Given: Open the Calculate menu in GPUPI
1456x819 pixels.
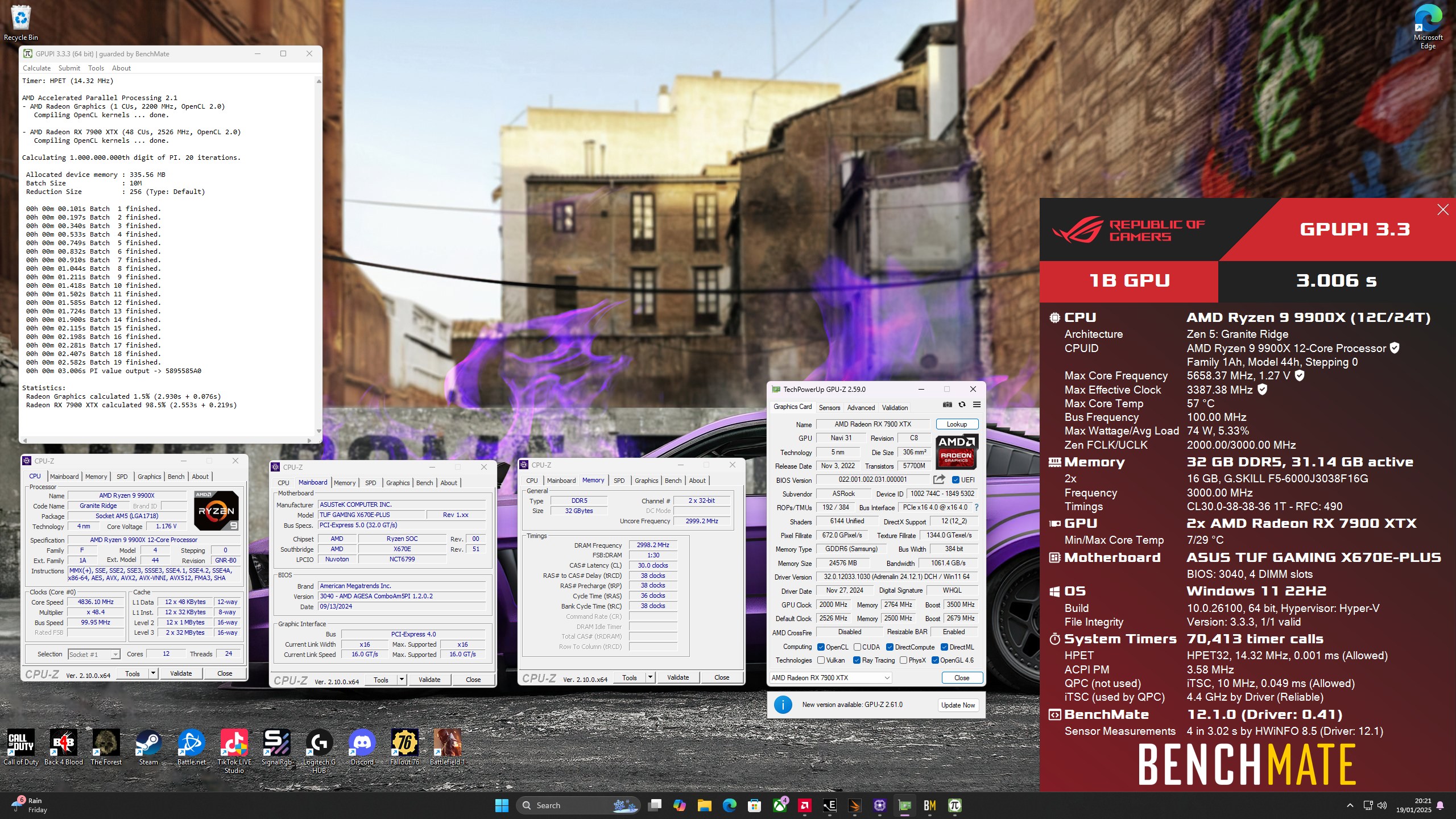Looking at the screenshot, I should [36, 68].
